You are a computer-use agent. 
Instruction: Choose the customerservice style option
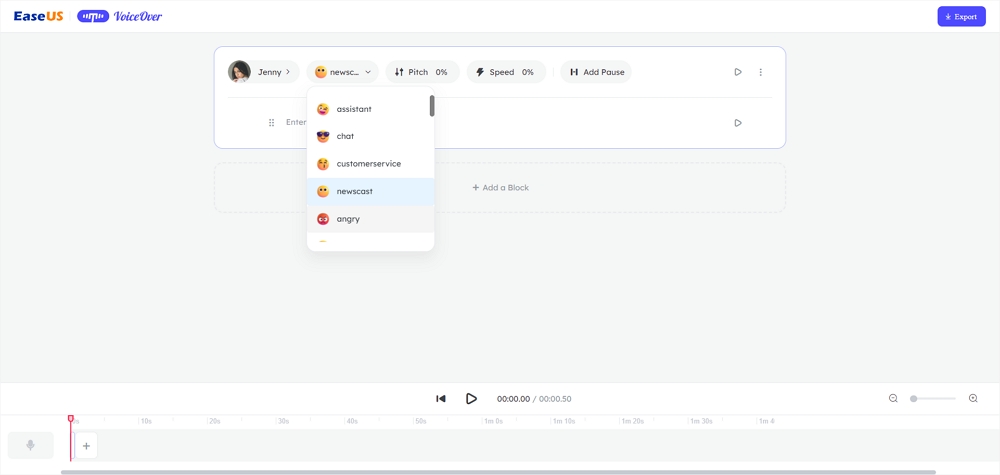[368, 164]
